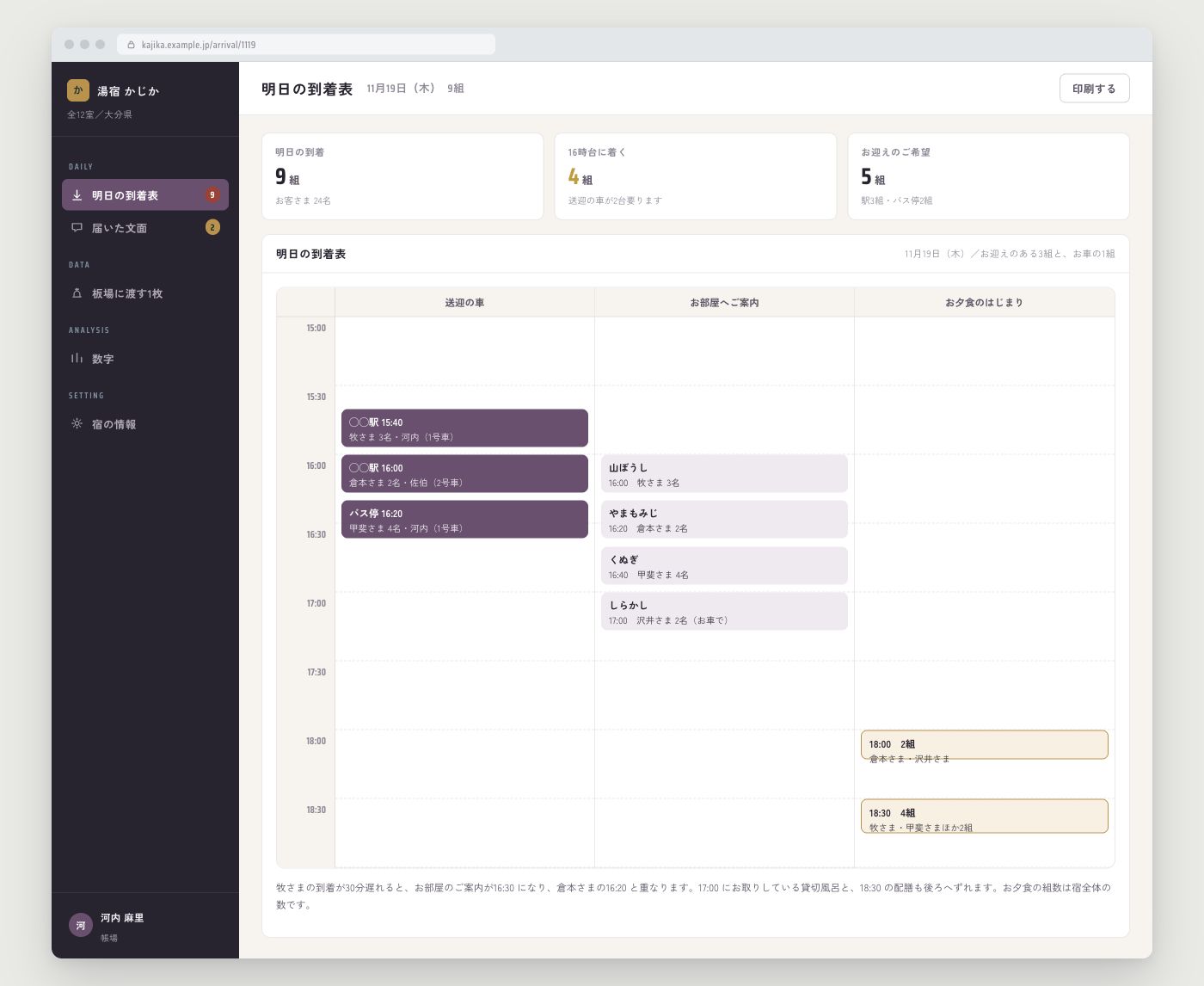The width and height of the screenshot is (1204, 986).
Task: Open the ◯◯駅 15:40 pickup for 牧さま
Action: tap(464, 428)
